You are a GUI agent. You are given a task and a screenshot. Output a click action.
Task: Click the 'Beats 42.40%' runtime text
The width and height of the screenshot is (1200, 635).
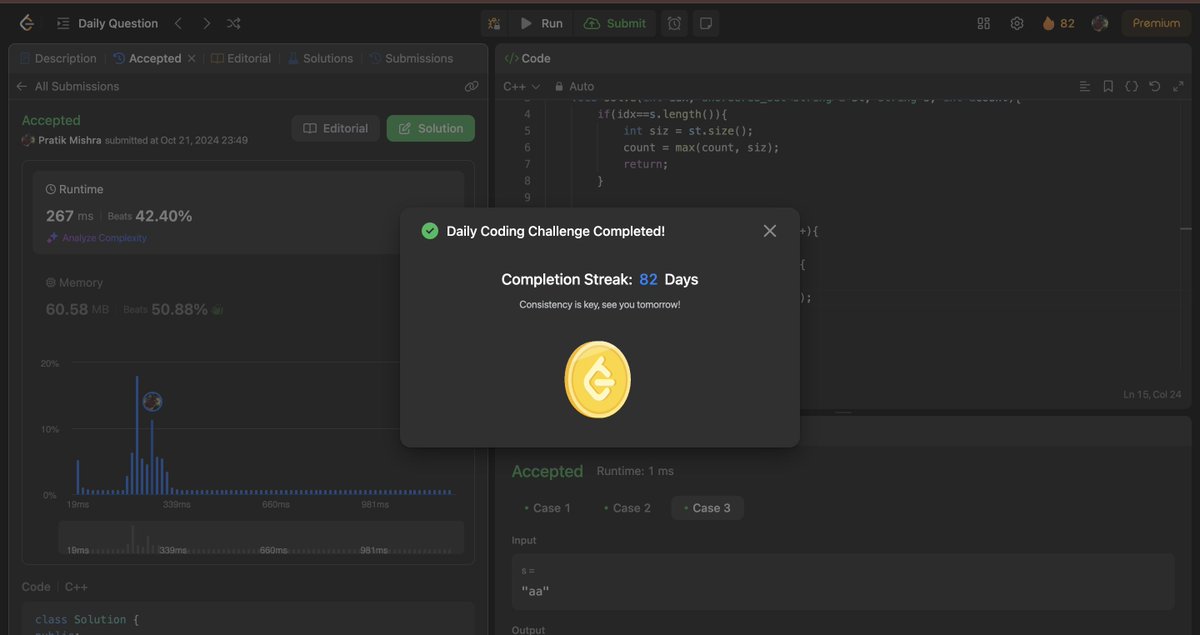(150, 216)
